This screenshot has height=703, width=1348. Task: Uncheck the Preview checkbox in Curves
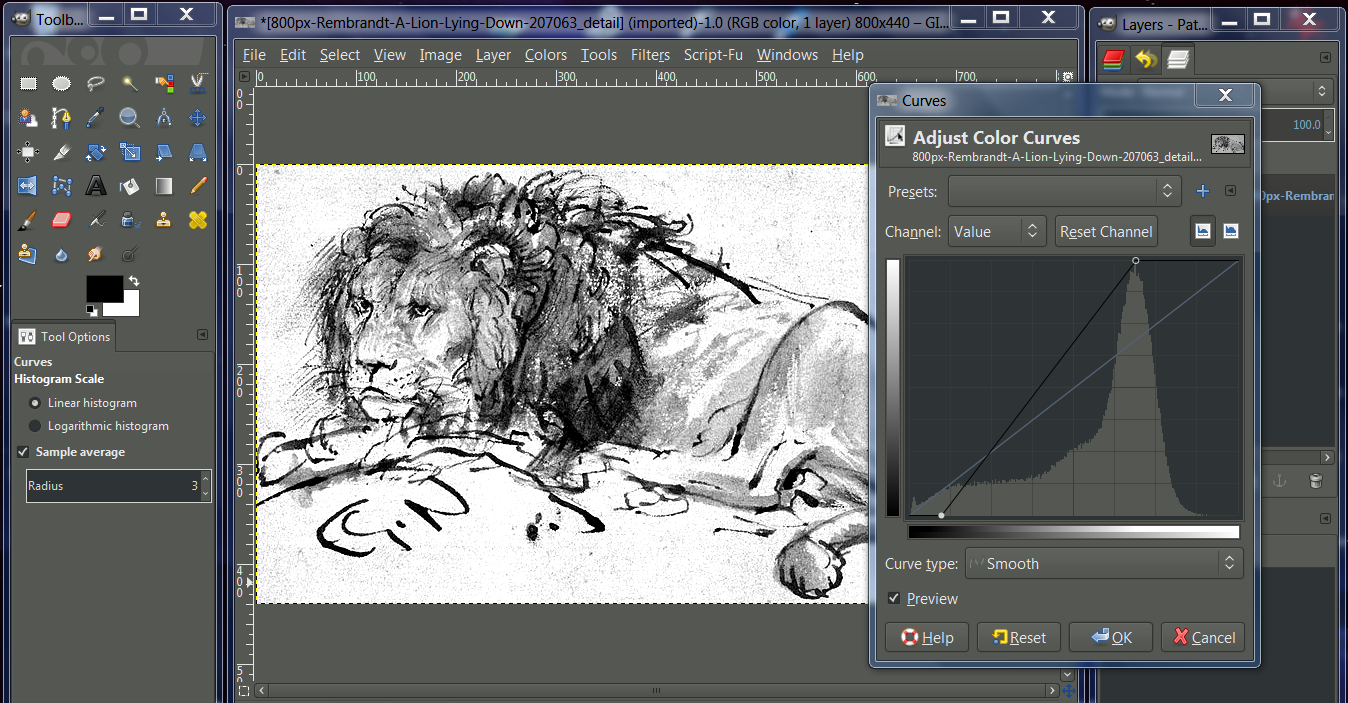(x=894, y=599)
